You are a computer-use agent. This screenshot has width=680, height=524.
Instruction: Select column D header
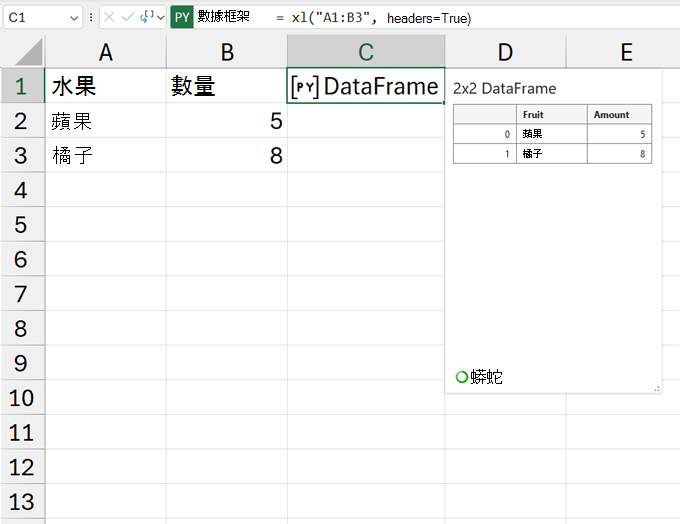coord(505,52)
